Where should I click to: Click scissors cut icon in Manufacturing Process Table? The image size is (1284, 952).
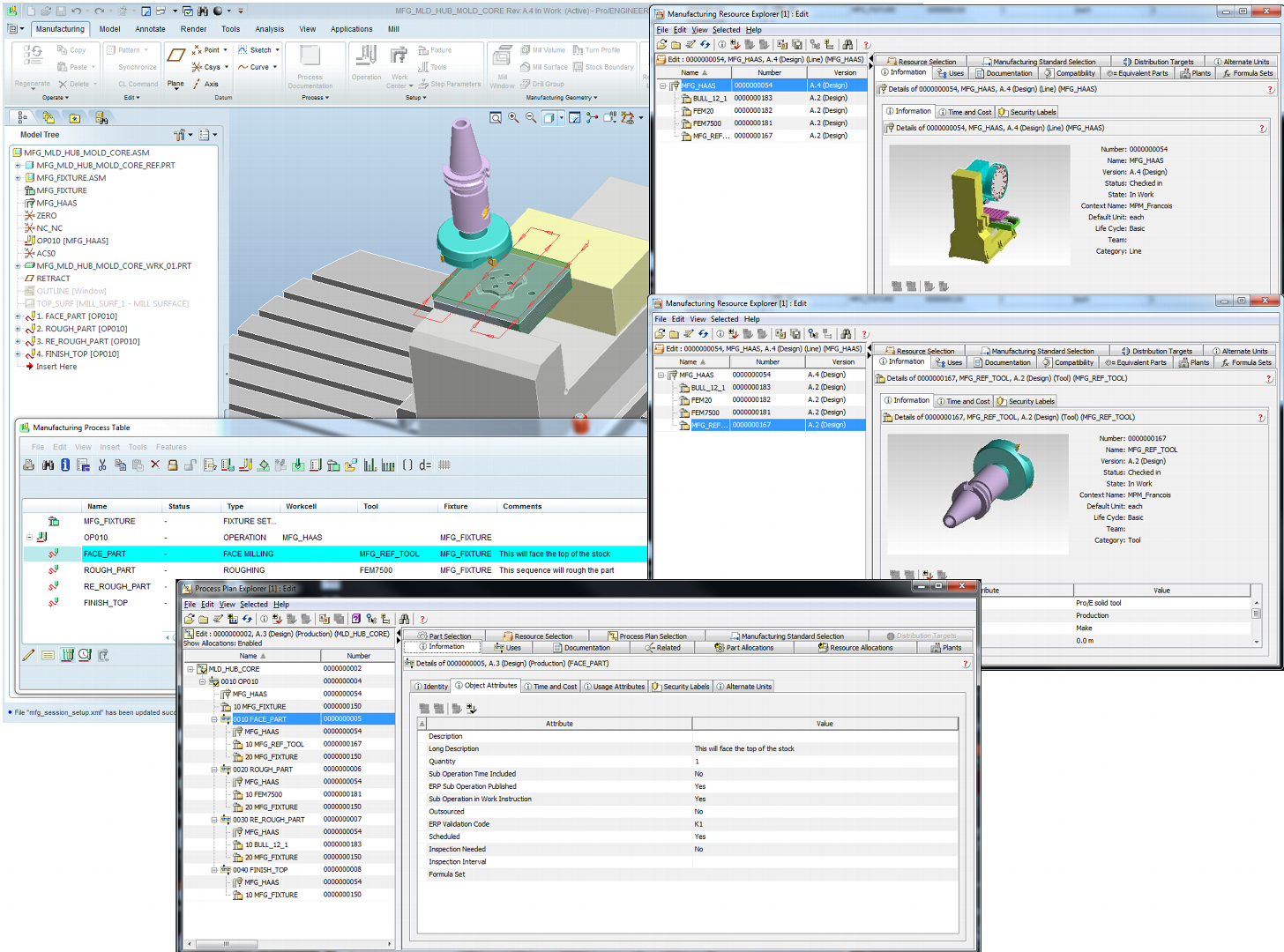102,465
